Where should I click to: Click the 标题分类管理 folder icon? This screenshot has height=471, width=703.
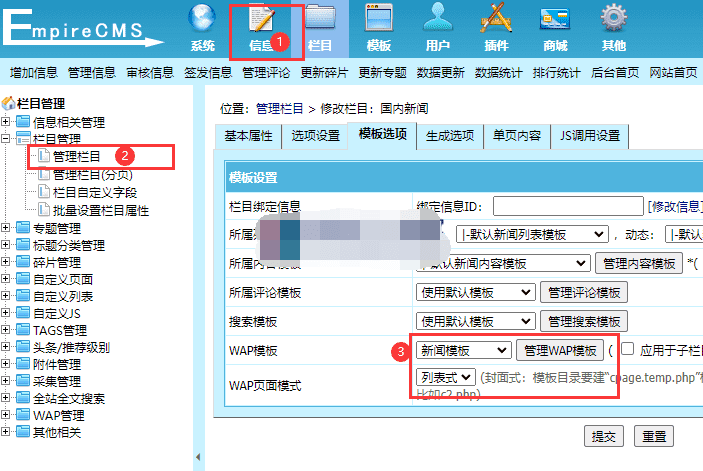pos(23,245)
